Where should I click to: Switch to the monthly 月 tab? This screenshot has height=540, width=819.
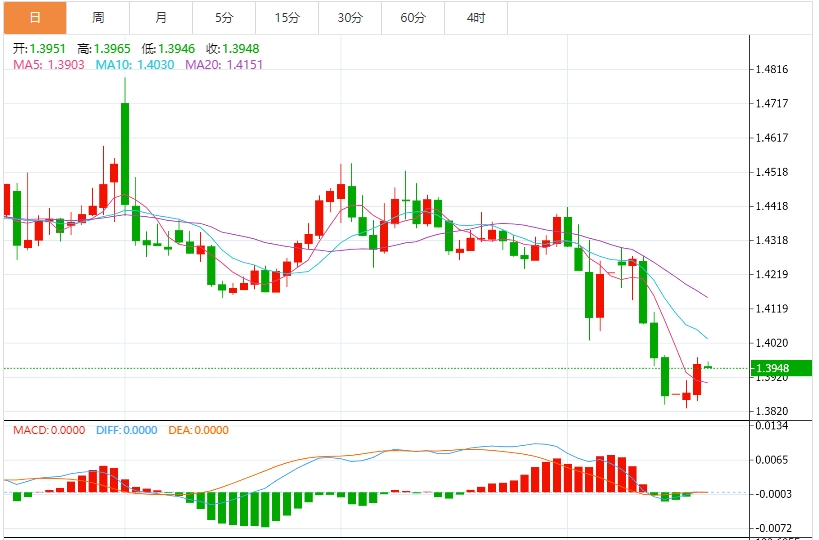point(161,18)
